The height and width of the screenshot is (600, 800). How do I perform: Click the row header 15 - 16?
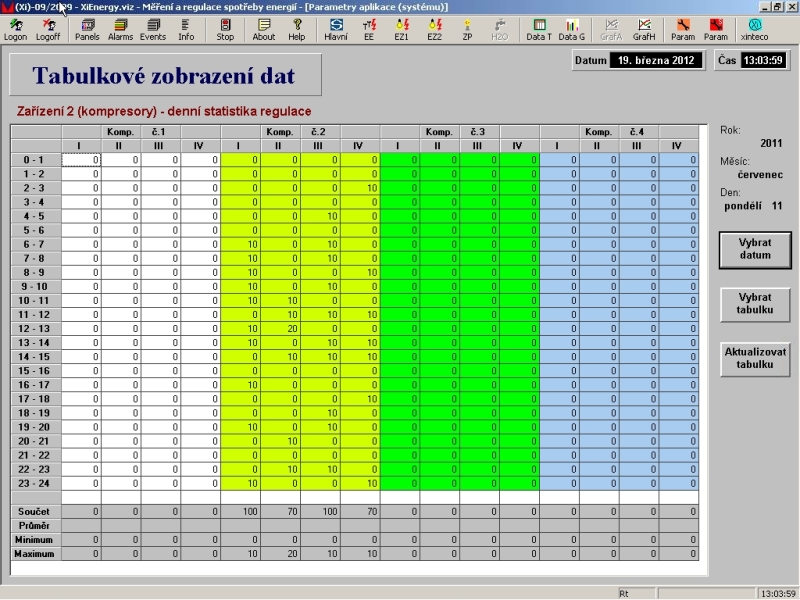34,371
